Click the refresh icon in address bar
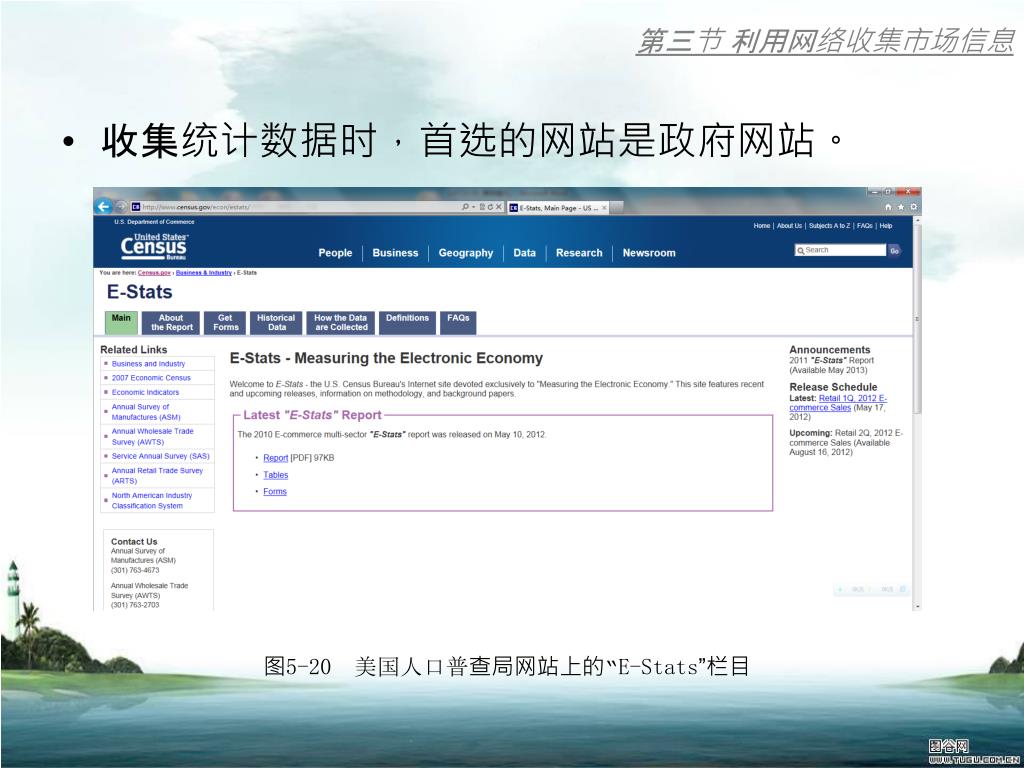 pos(490,206)
